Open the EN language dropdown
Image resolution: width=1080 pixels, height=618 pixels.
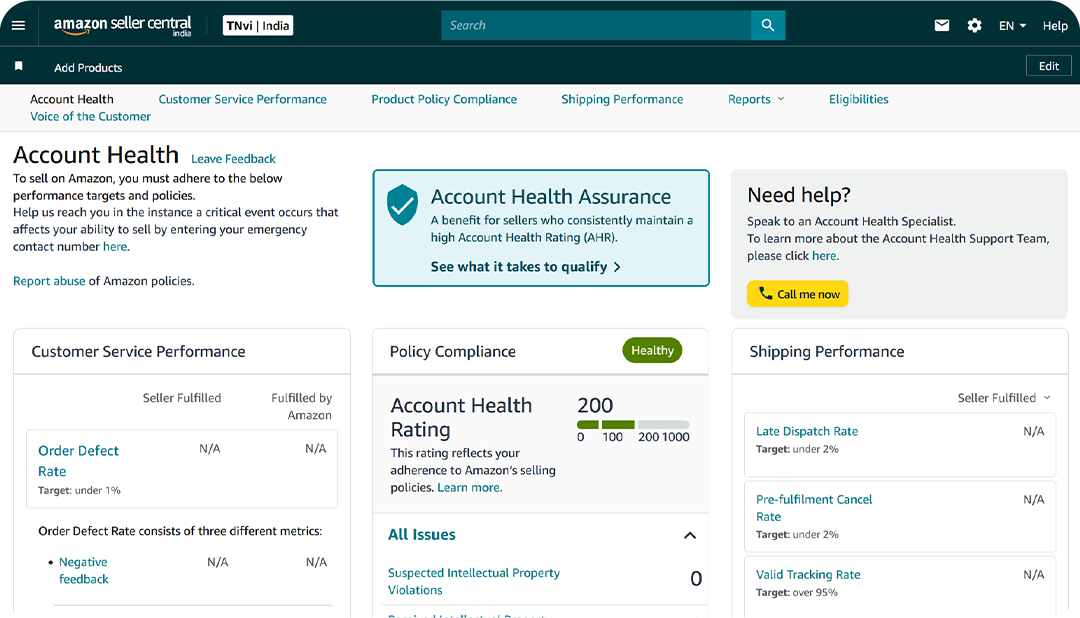coord(1012,25)
